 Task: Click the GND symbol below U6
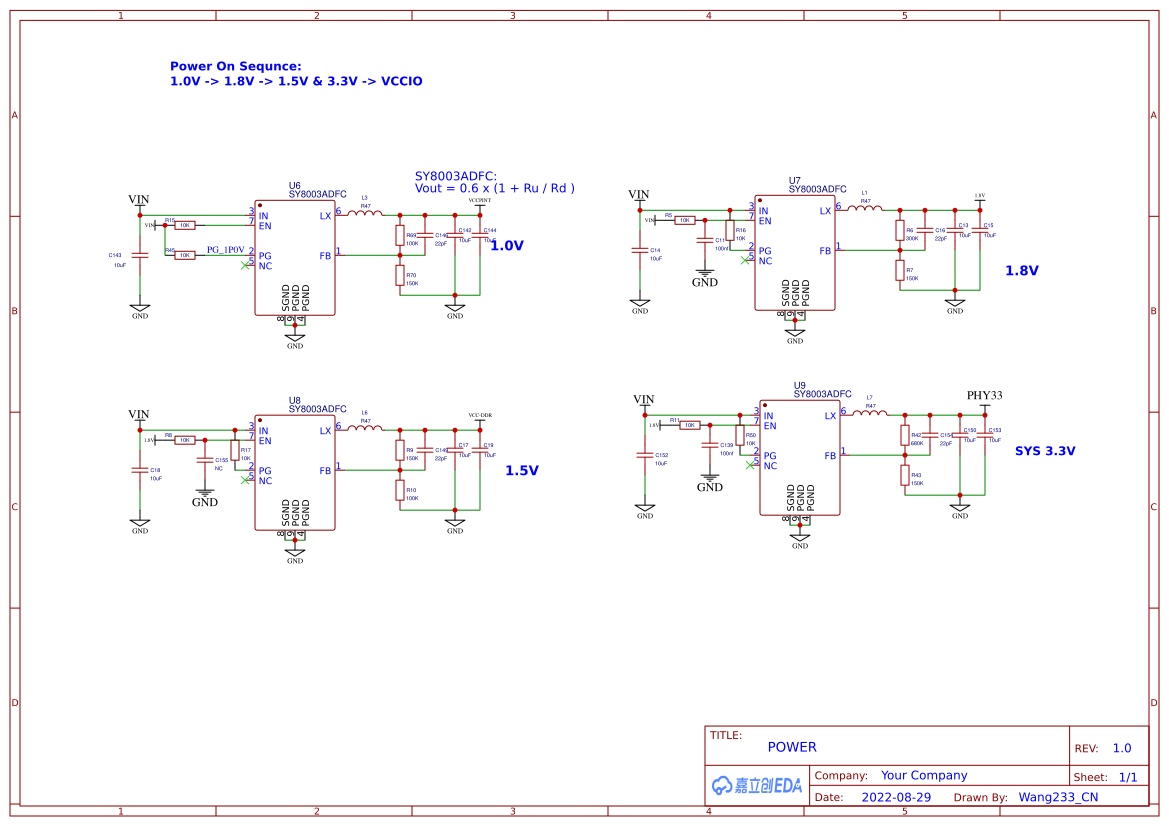click(x=294, y=341)
